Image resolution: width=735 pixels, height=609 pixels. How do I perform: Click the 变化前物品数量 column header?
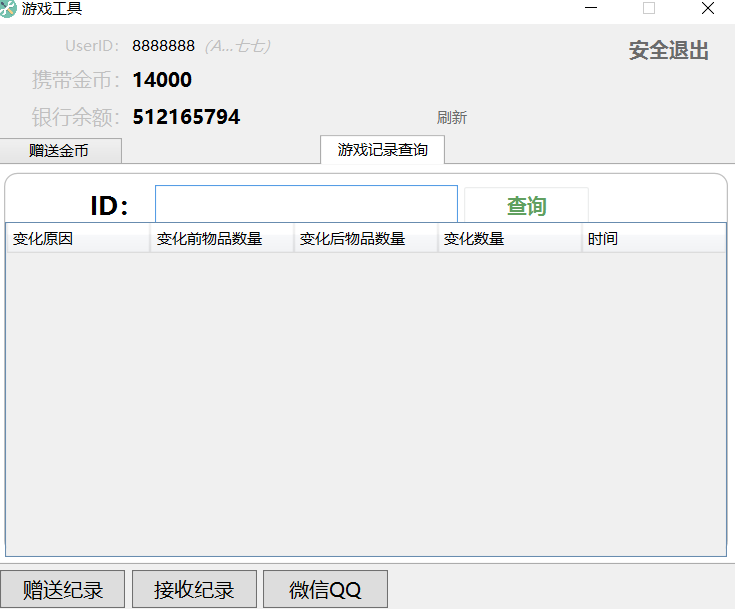tap(222, 239)
